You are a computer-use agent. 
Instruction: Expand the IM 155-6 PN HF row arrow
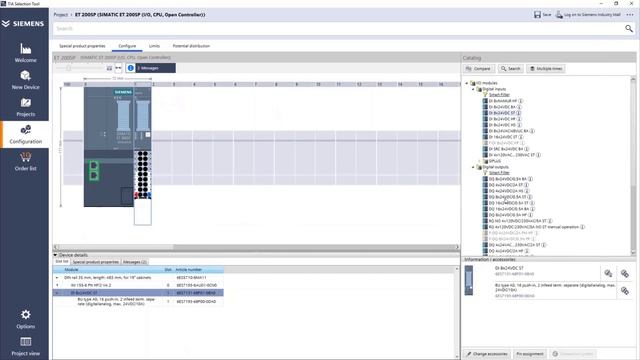pyautogui.click(x=57, y=285)
